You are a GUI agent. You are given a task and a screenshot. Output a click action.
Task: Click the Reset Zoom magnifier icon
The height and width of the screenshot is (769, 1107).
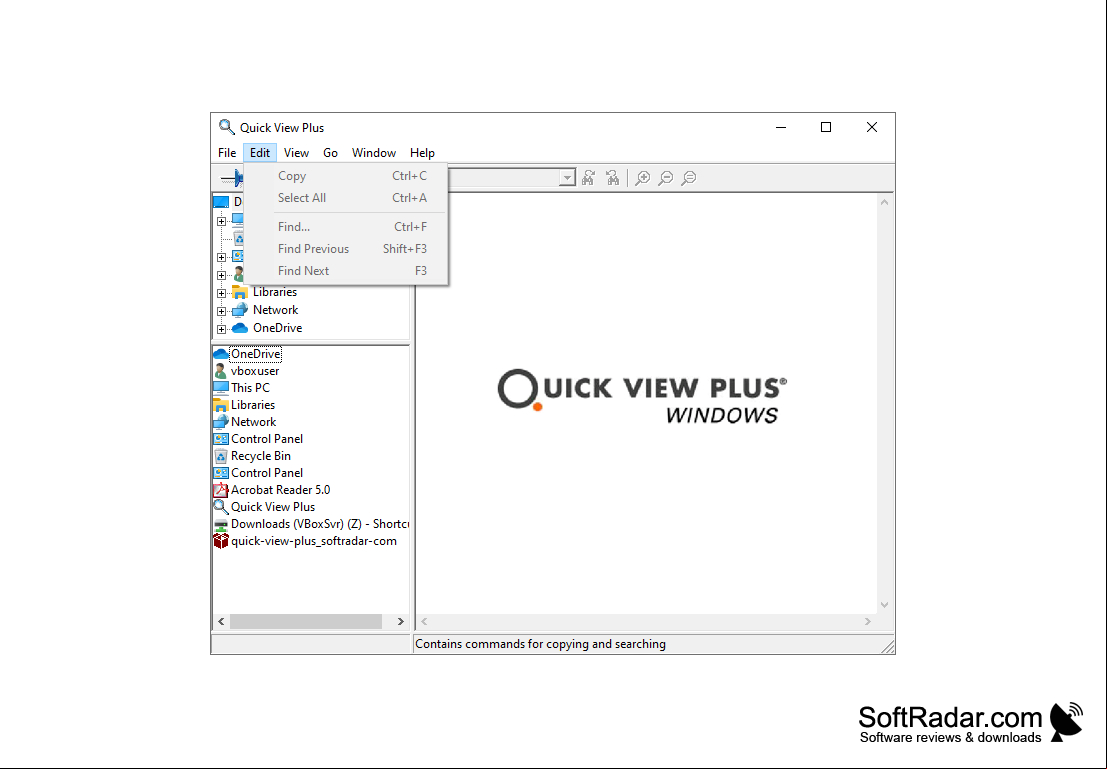[689, 178]
